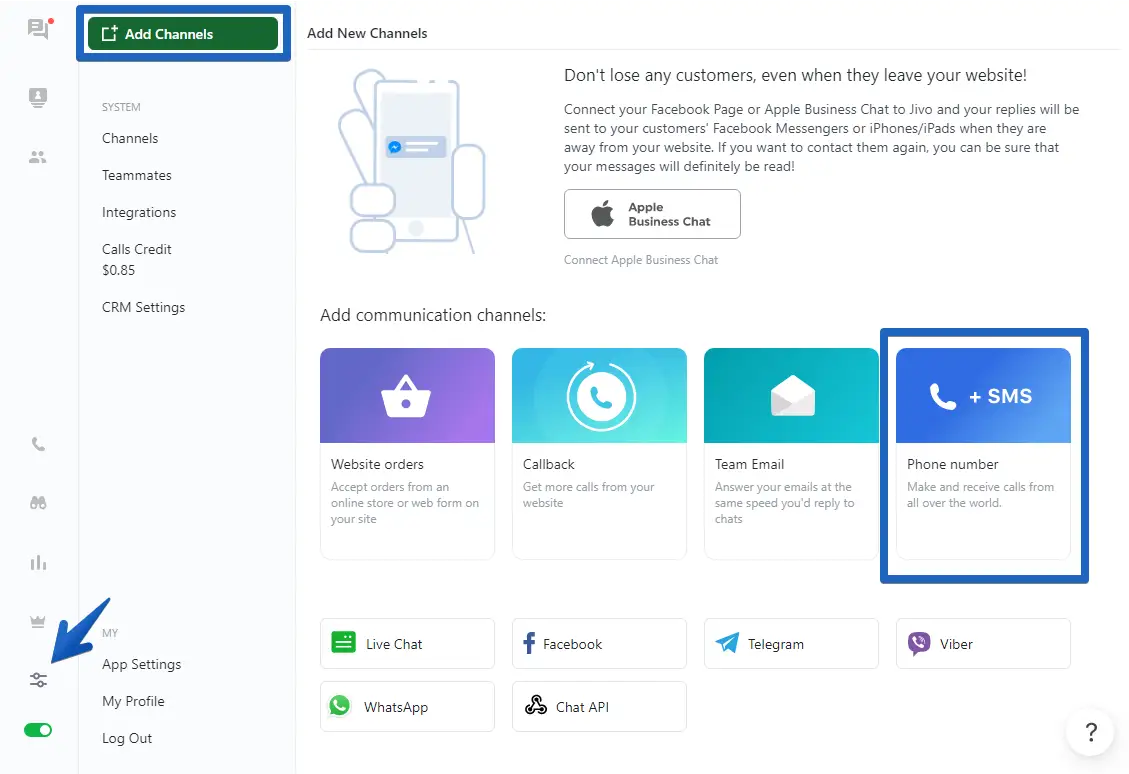This screenshot has height=774, width=1129.
Task: Open CRM Settings
Action: click(143, 307)
